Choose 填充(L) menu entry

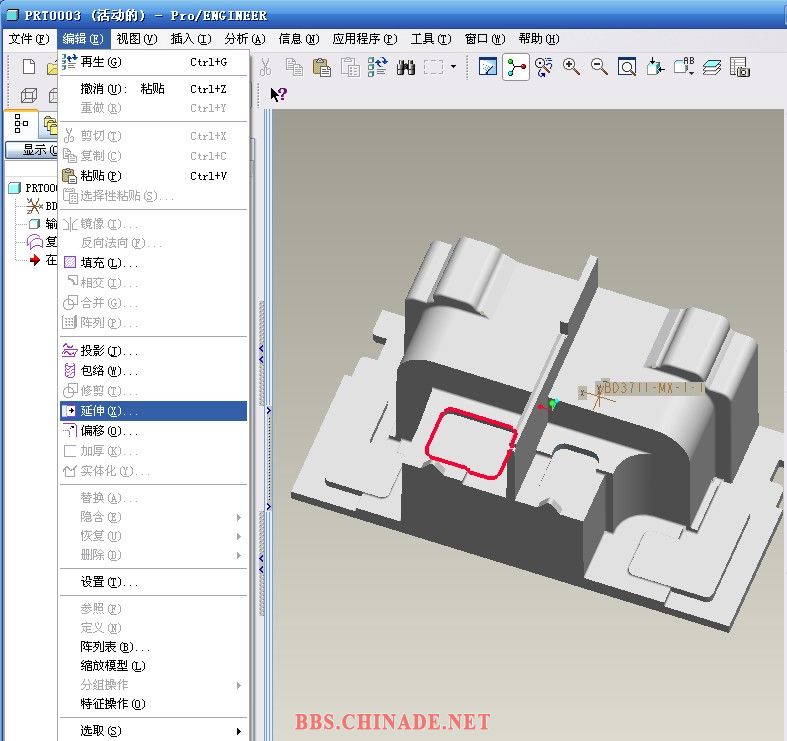(154, 263)
